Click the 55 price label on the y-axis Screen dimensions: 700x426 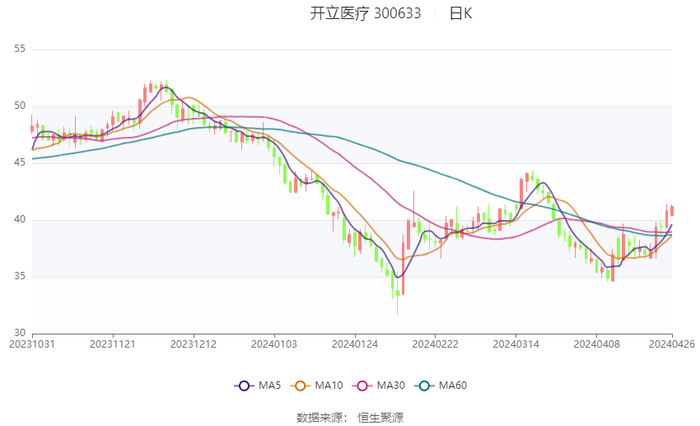(20, 49)
